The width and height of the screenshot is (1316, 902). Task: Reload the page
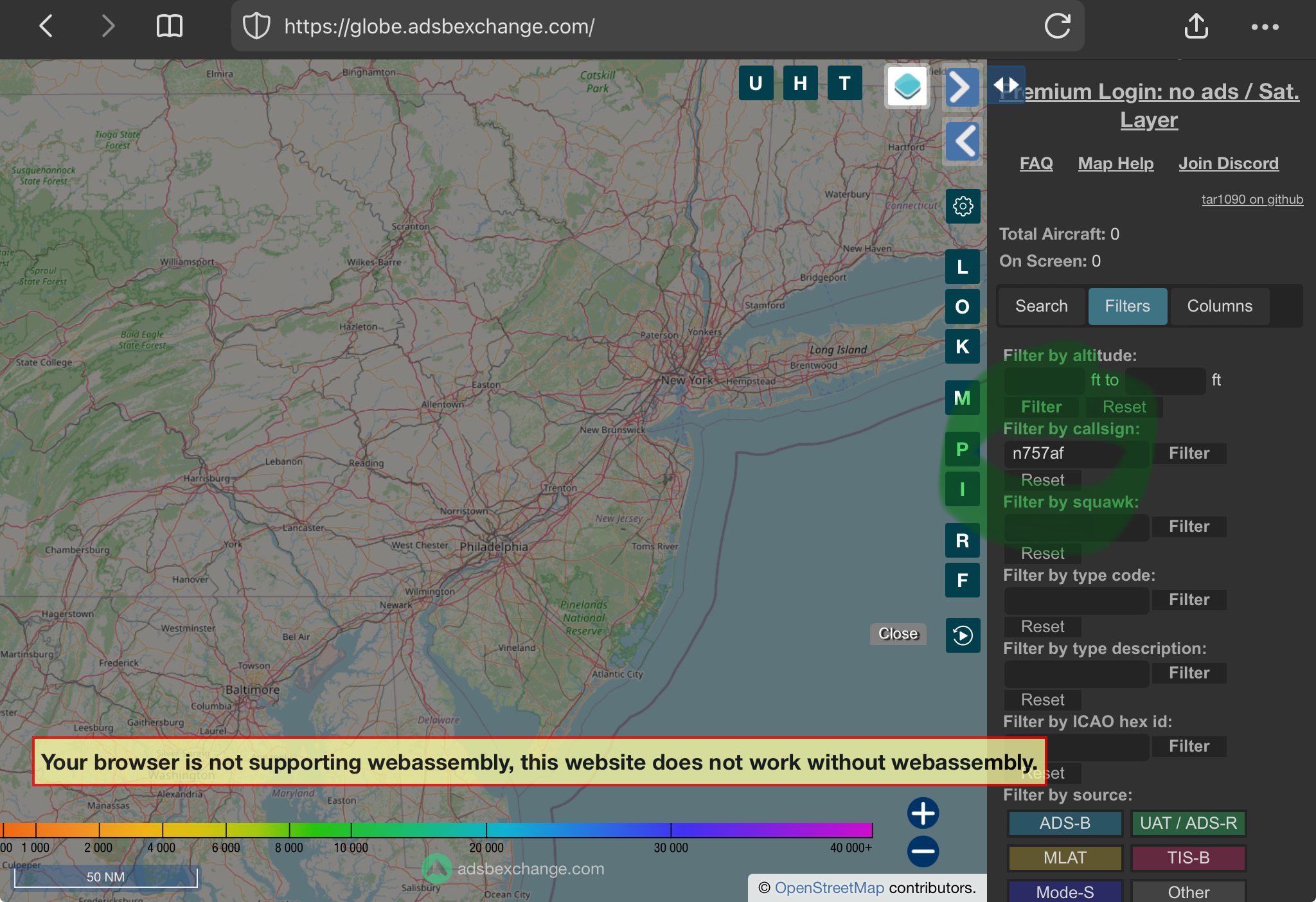[x=1057, y=26]
